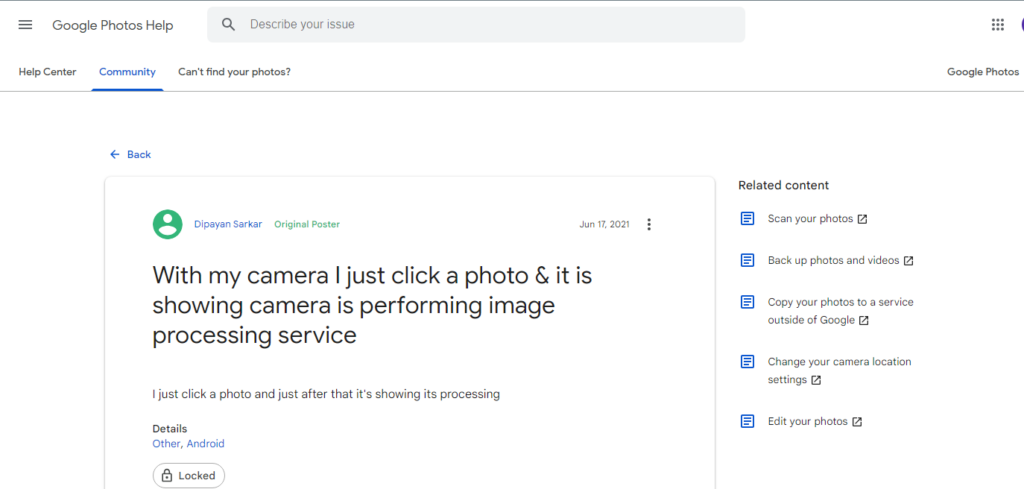1024x489 pixels.
Task: Open the post's three-dot options menu
Action: point(648,224)
